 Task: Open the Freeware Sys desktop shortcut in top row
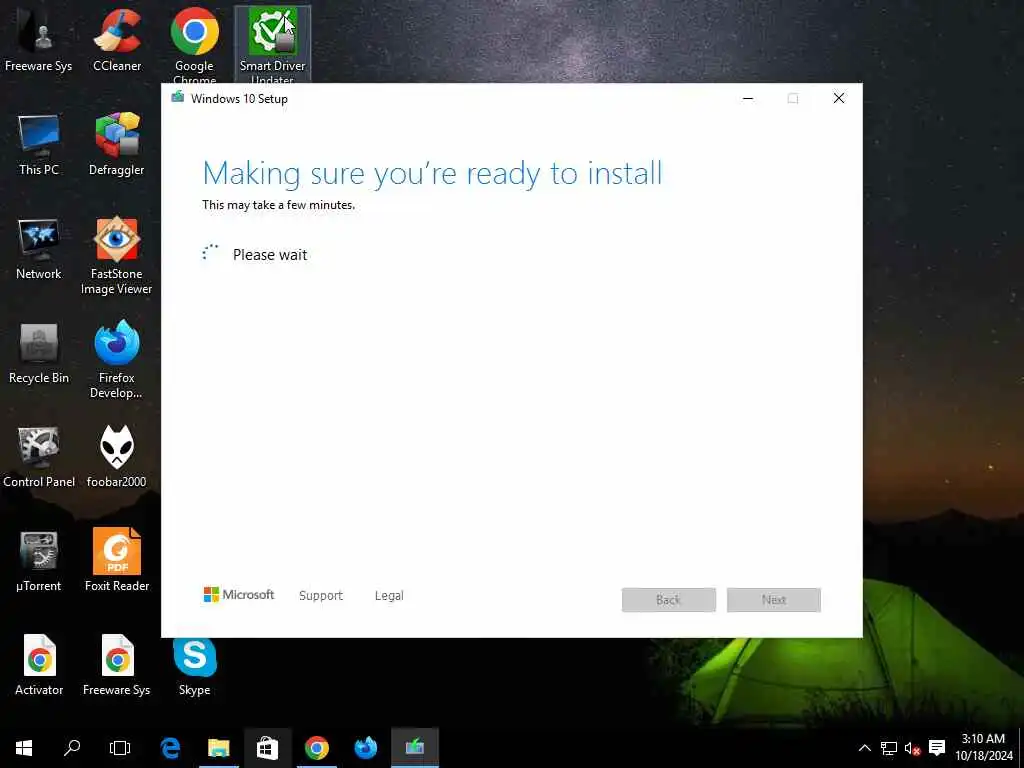(x=39, y=40)
